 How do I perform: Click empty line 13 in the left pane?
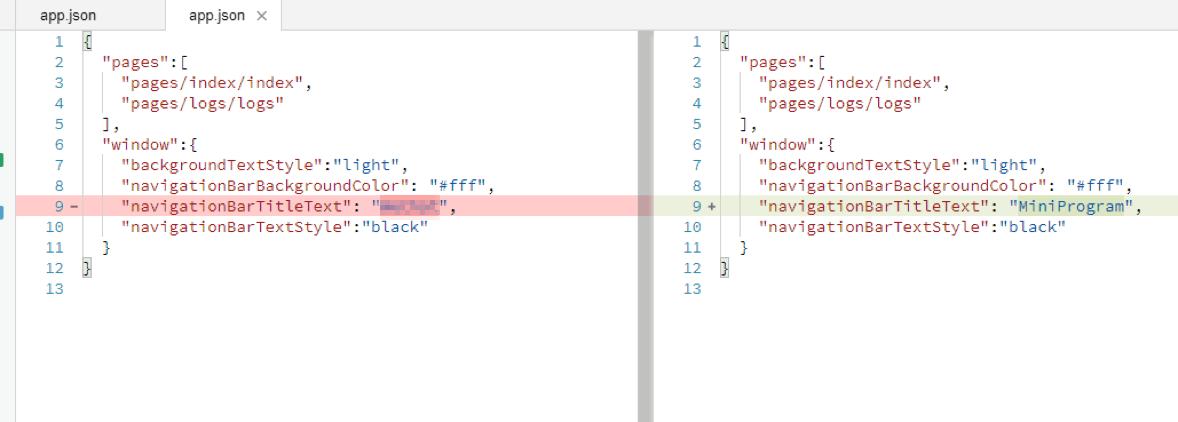pyautogui.click(x=300, y=289)
